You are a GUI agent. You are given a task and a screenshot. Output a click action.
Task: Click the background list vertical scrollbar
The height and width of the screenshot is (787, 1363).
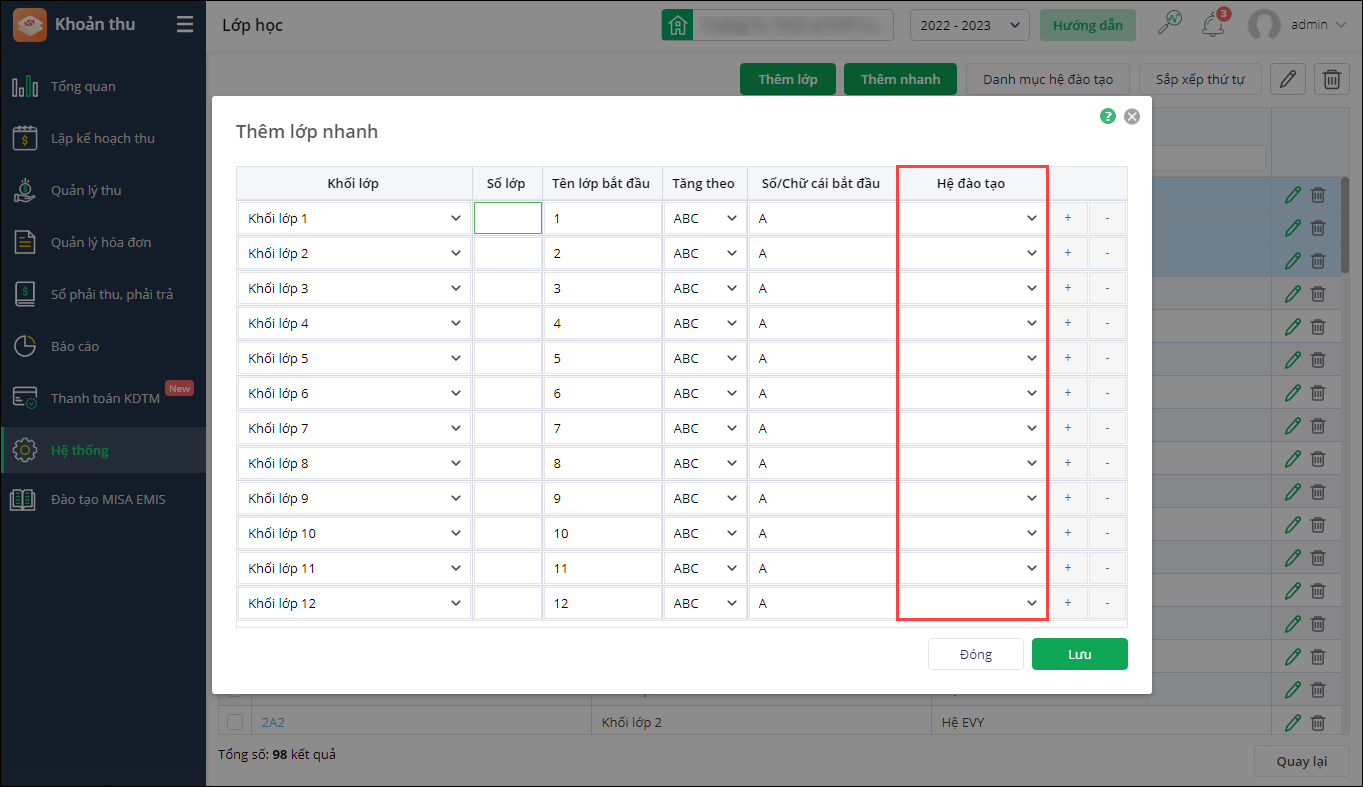pos(1346,225)
